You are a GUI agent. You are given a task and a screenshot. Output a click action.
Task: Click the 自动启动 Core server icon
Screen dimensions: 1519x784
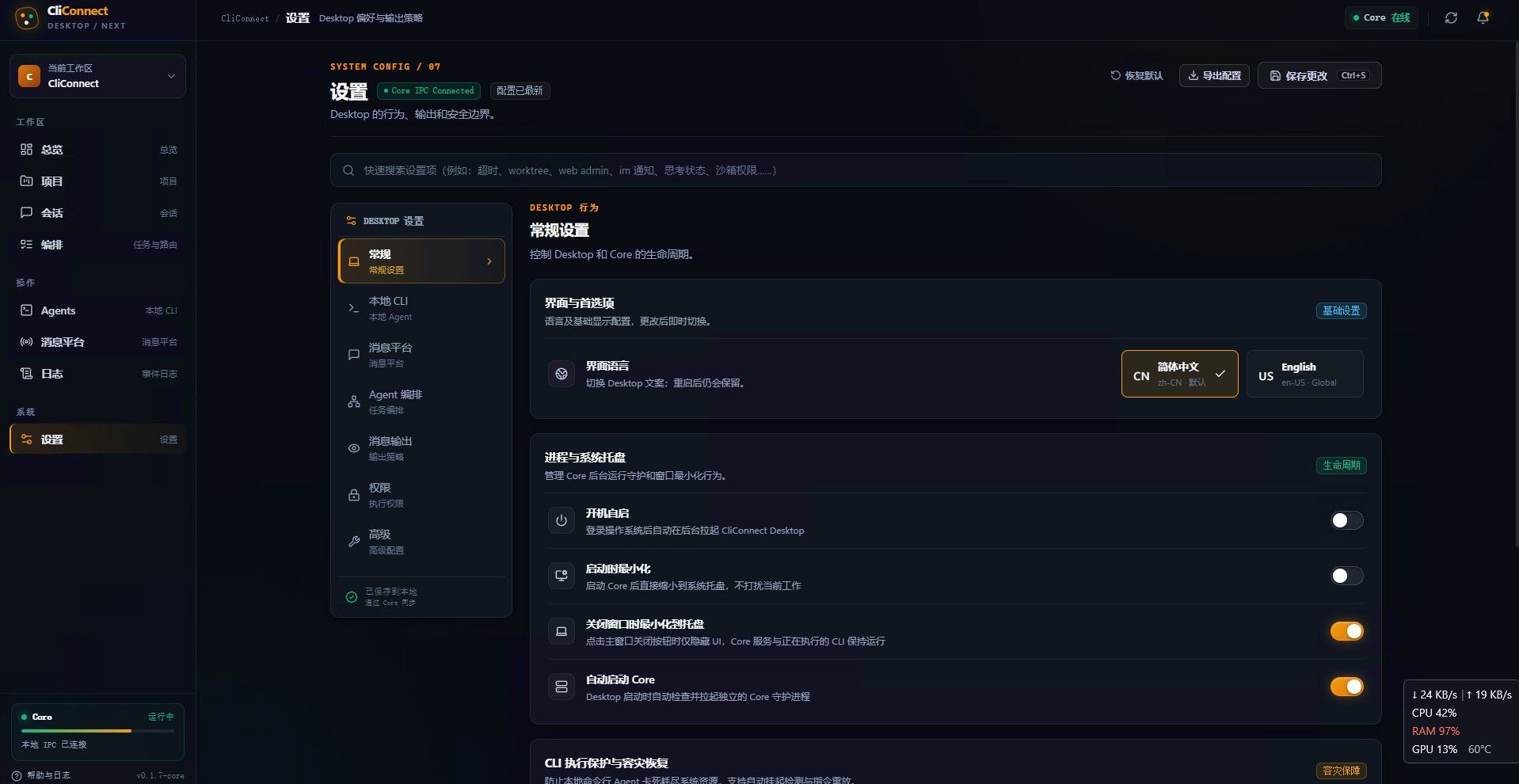(x=562, y=687)
